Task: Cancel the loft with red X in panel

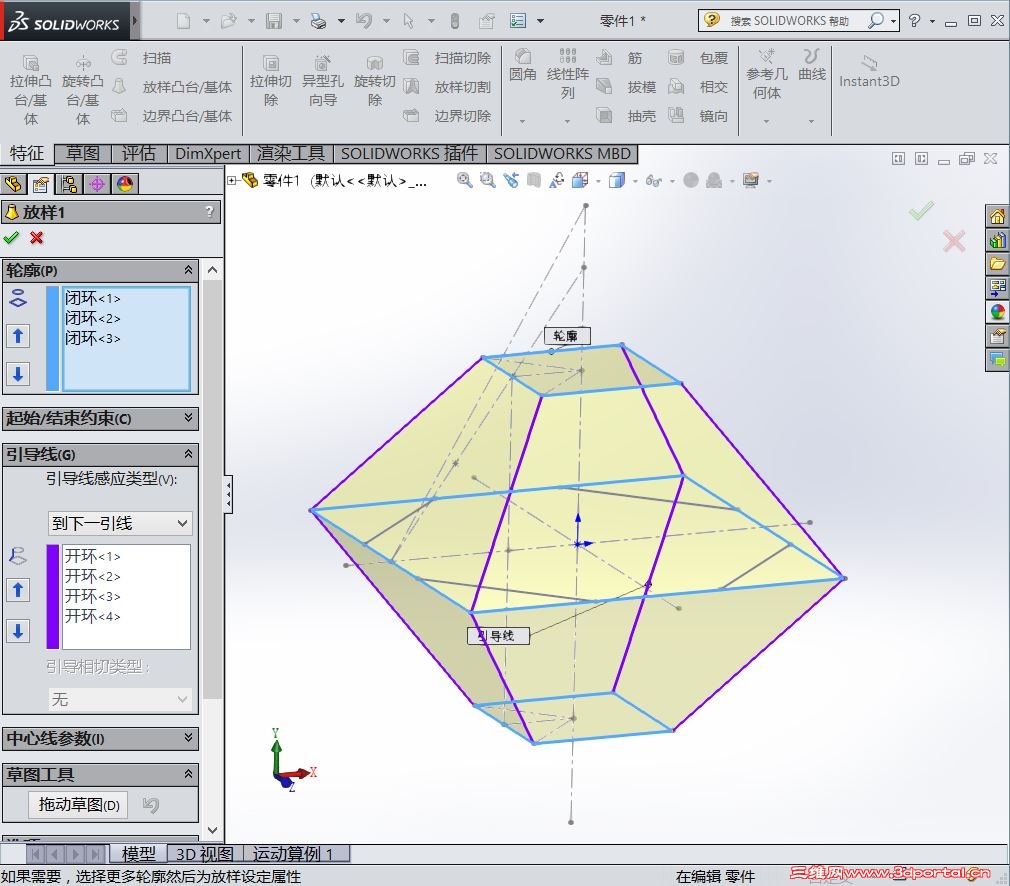Action: click(37, 238)
